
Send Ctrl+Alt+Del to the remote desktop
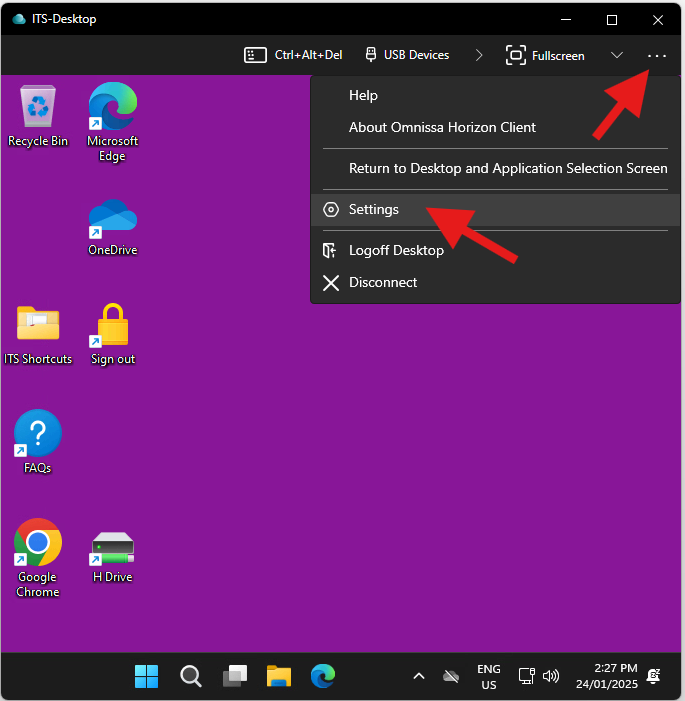click(294, 55)
